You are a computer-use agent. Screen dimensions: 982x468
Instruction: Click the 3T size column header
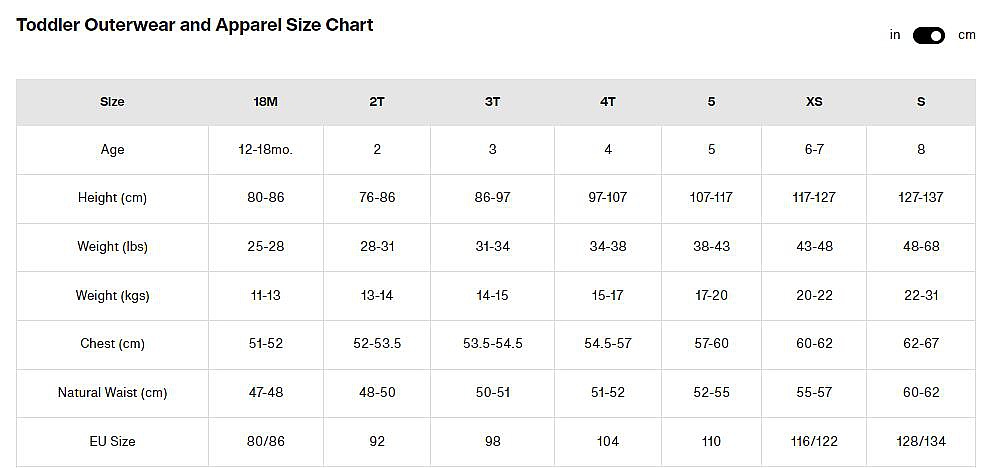tap(492, 102)
